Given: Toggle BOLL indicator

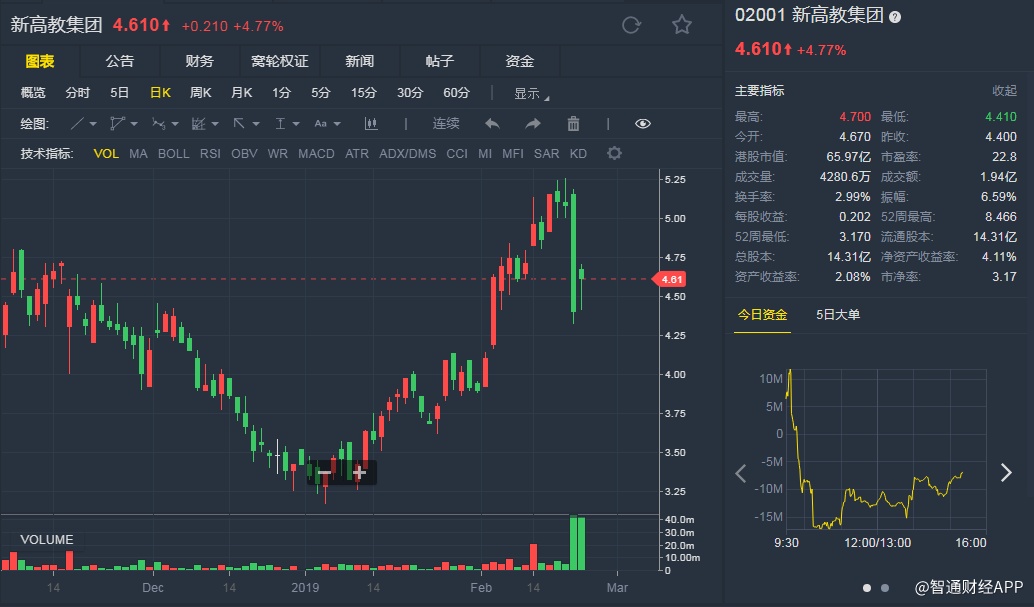Looking at the screenshot, I should (173, 154).
